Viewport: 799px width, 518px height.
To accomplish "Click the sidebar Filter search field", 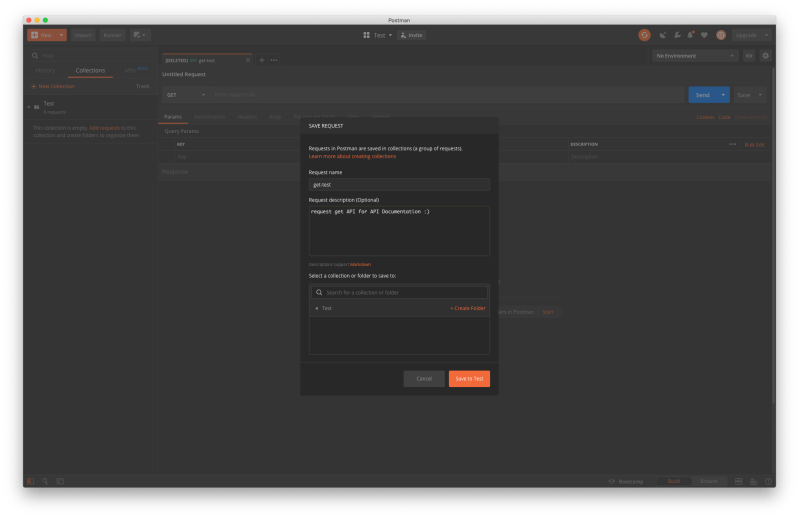I will [92, 56].
